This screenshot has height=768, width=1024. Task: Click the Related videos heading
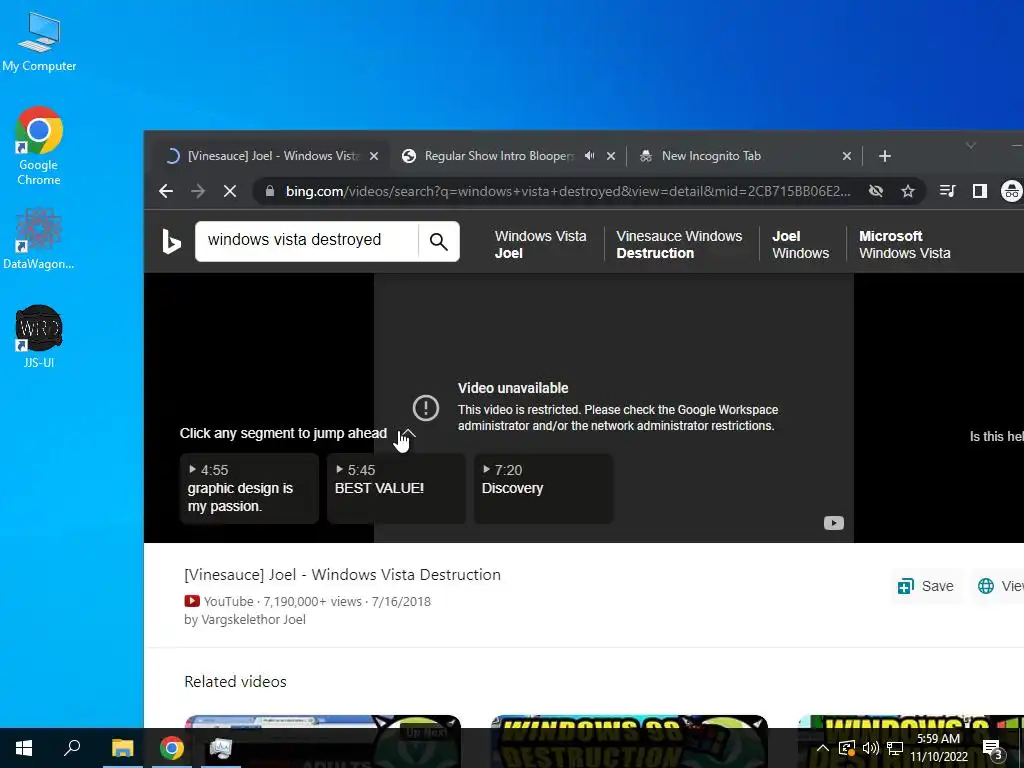(235, 682)
